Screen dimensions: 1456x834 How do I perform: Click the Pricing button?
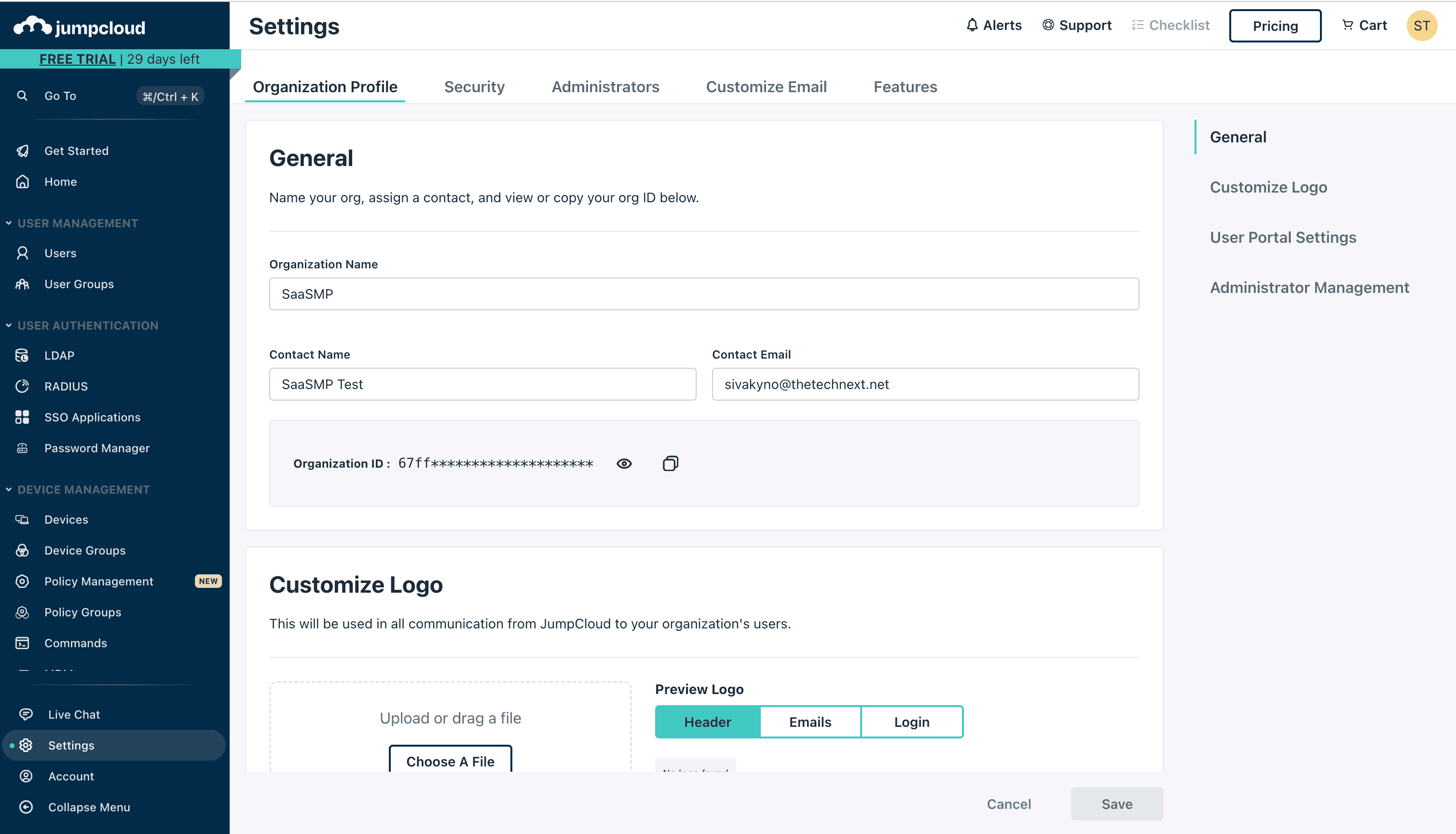click(x=1275, y=26)
